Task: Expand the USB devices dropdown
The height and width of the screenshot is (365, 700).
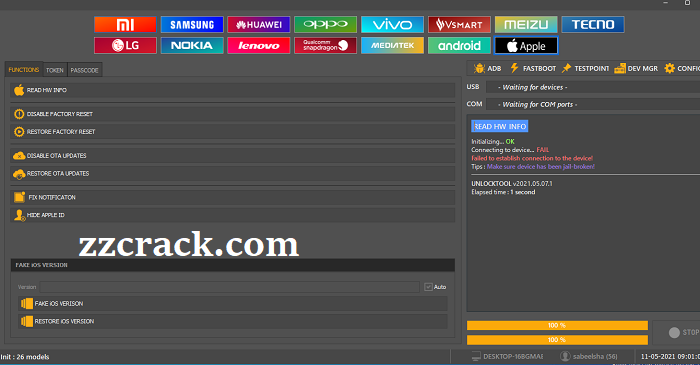Action: pos(593,87)
